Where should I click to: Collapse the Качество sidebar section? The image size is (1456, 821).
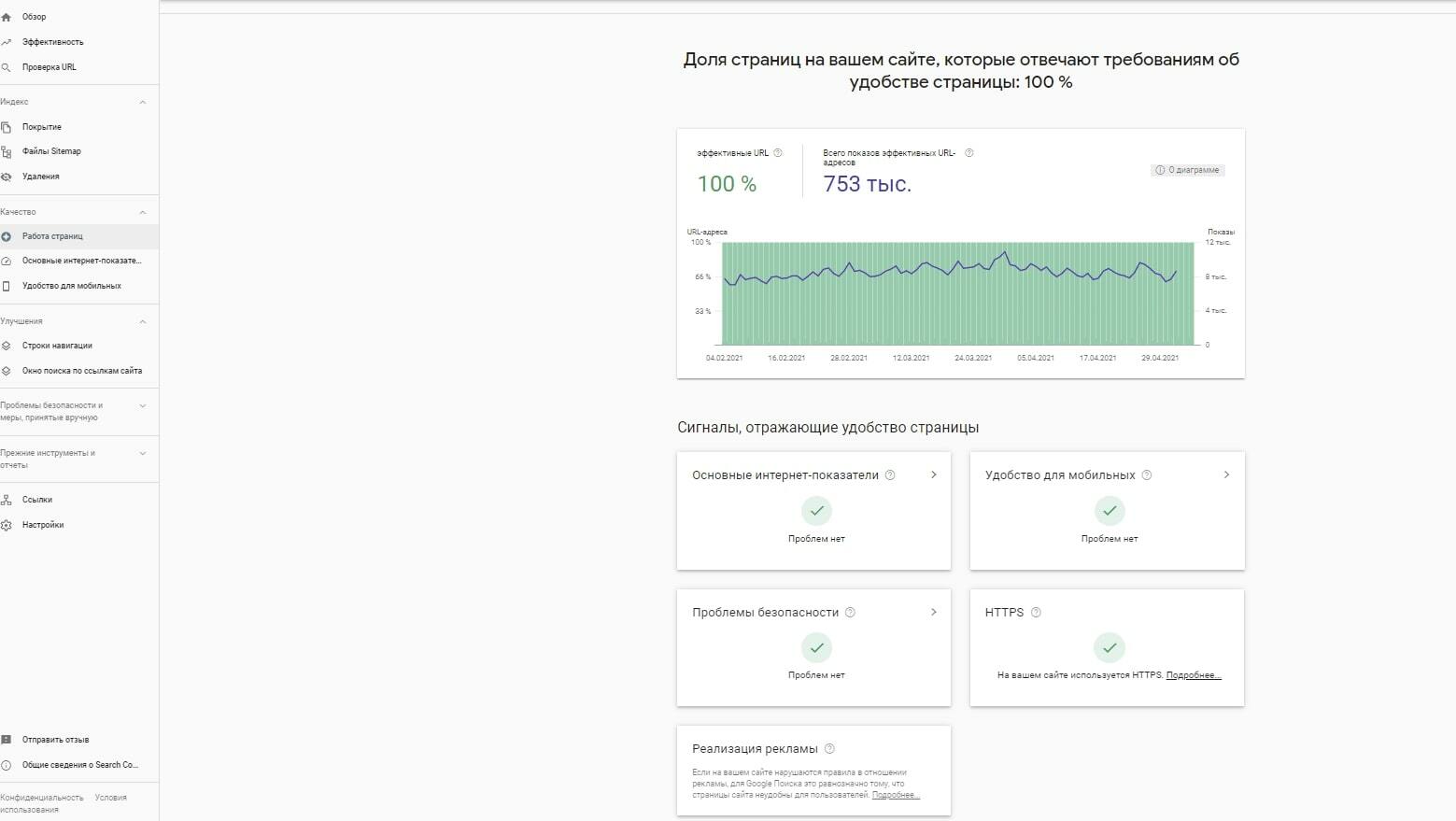click(142, 212)
